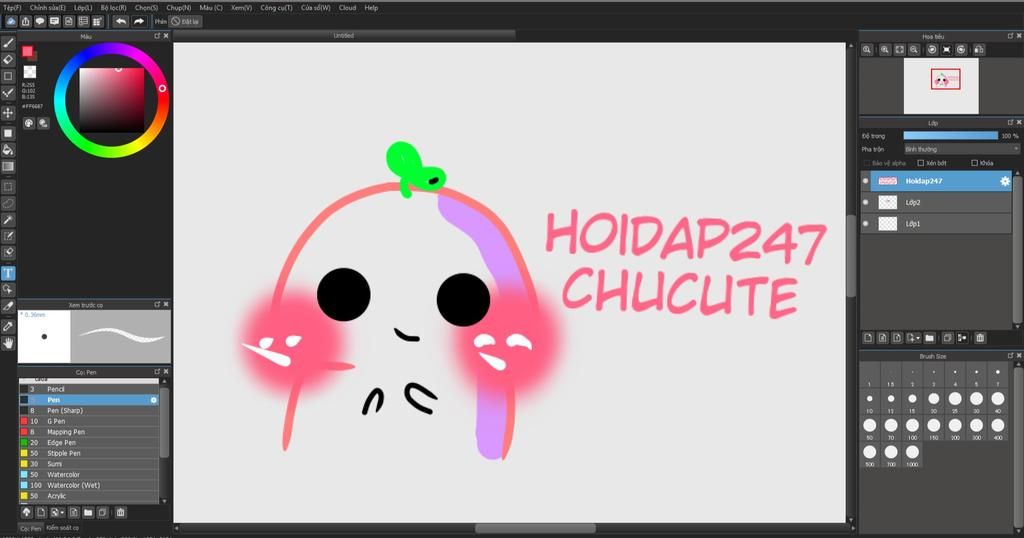This screenshot has height=538, width=1024.
Task: Open the Hoidap247 layer settings gear
Action: [x=1004, y=181]
